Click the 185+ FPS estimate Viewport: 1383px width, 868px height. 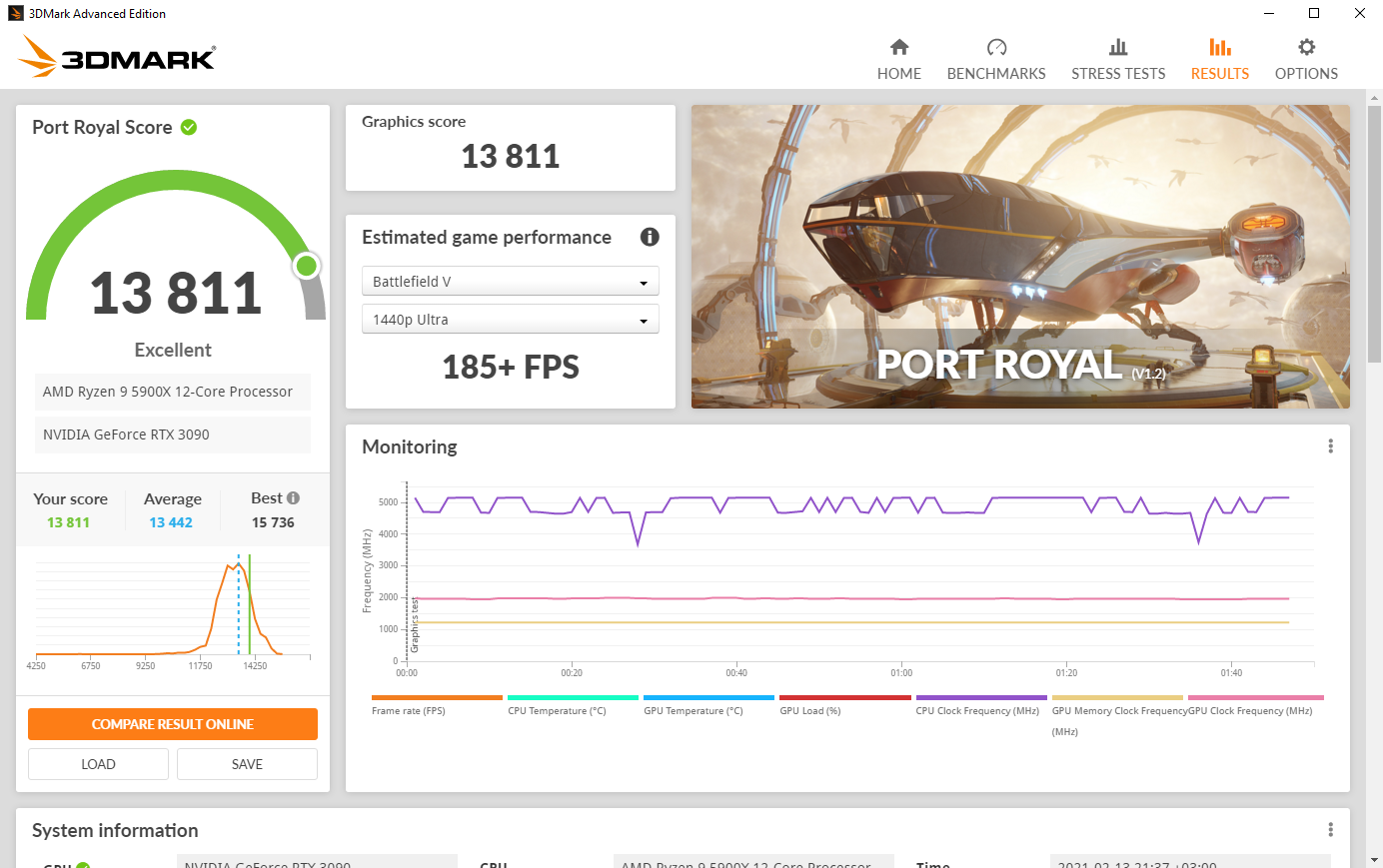point(511,368)
